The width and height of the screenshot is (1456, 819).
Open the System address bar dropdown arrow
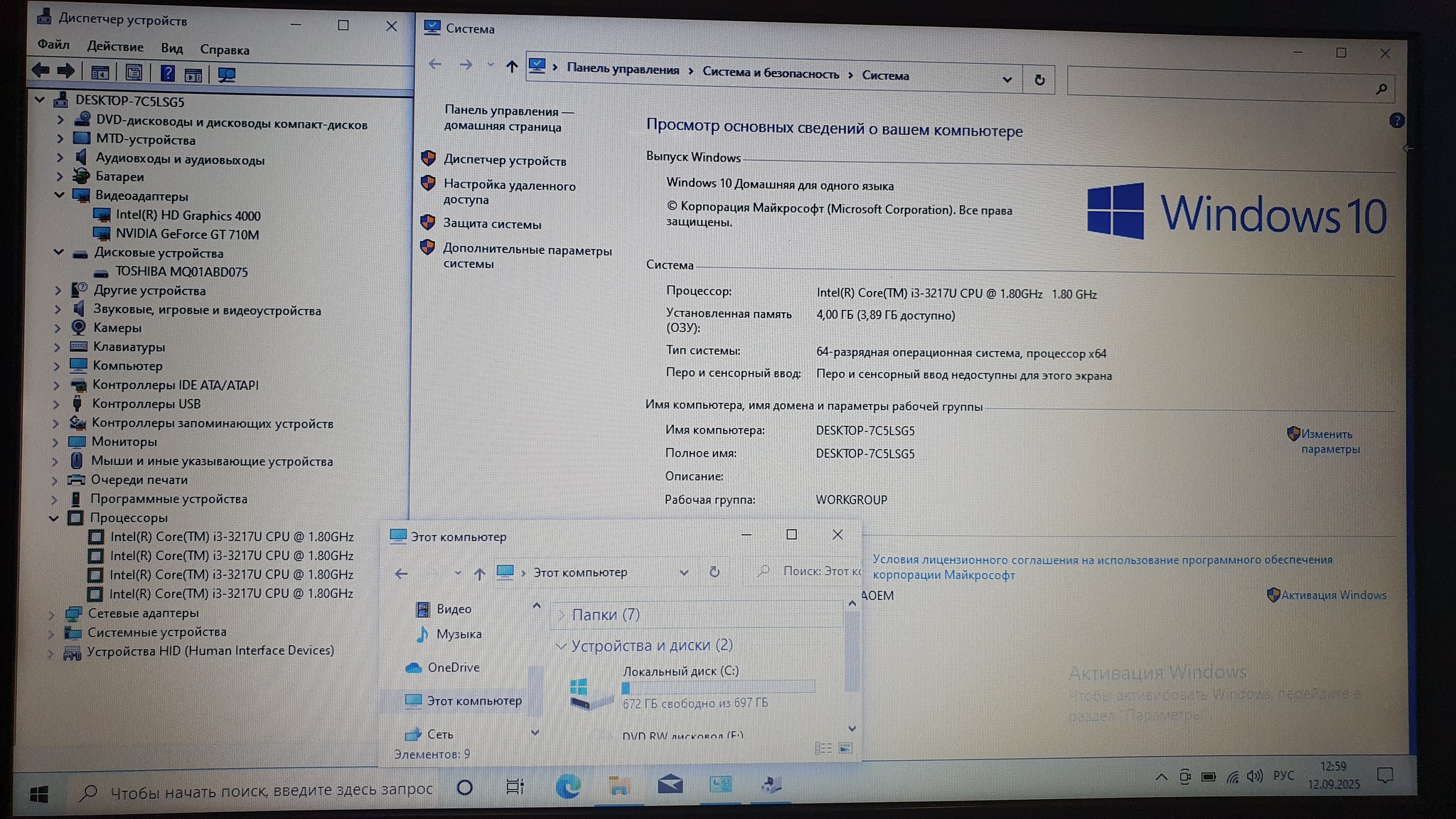click(1007, 80)
